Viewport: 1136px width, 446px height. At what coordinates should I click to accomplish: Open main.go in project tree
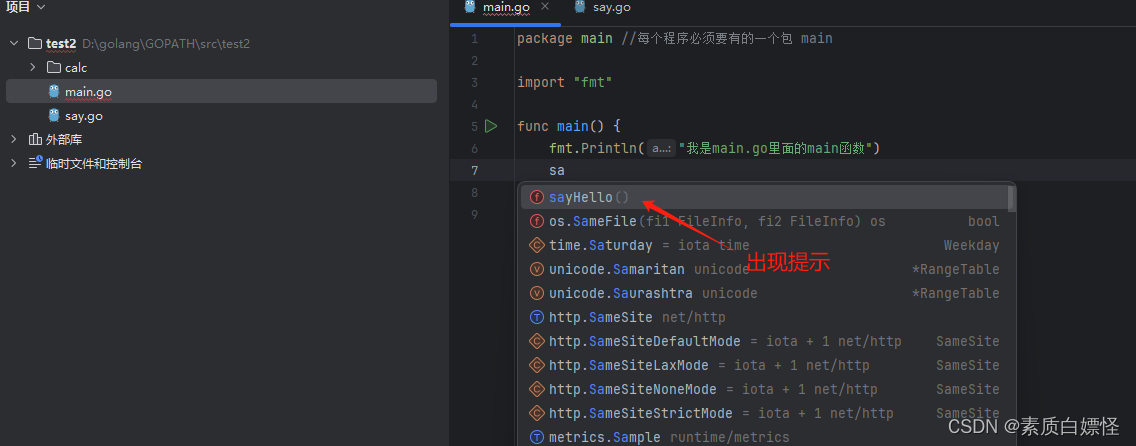88,92
